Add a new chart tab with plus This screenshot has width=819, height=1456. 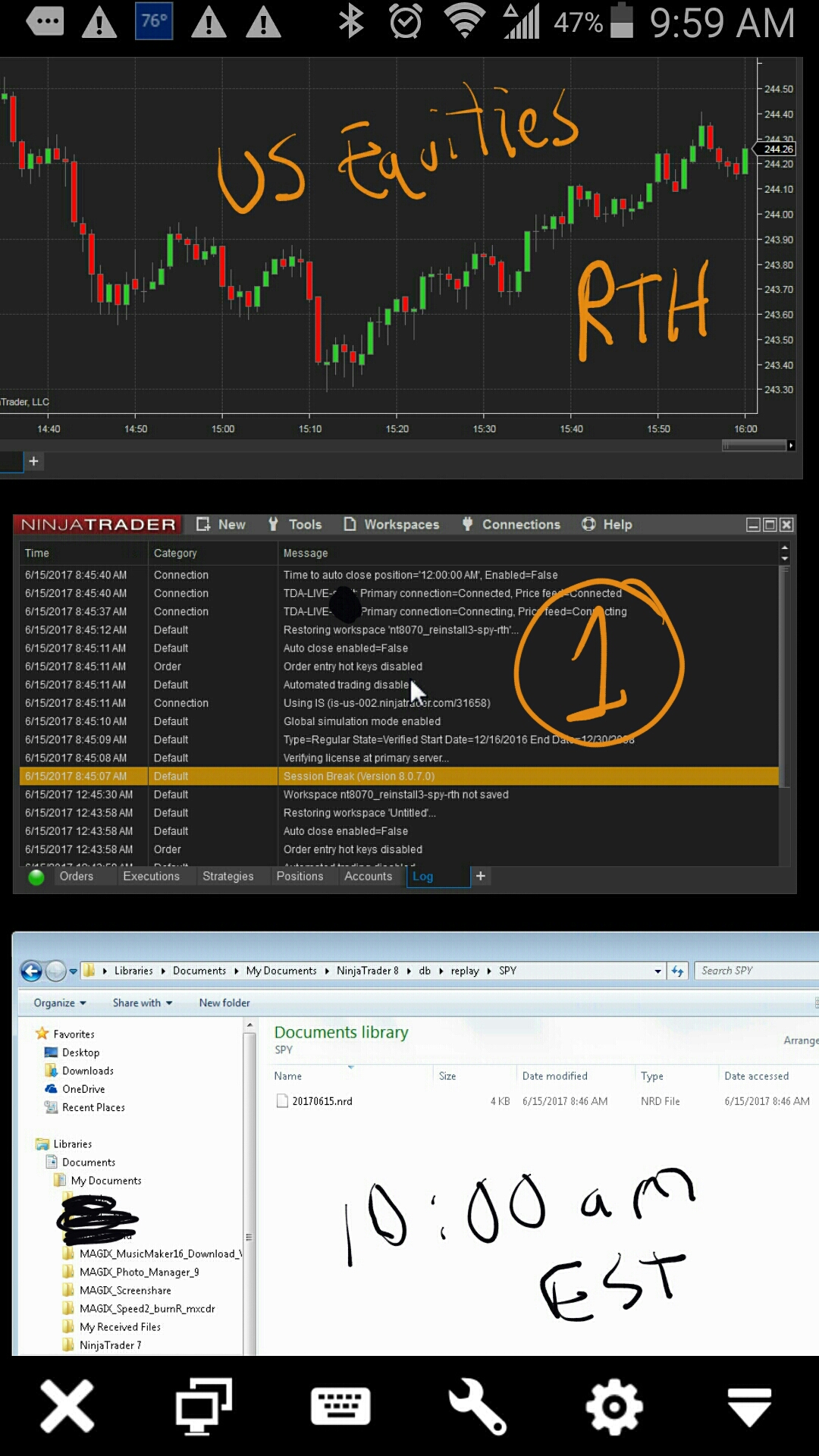coord(33,461)
